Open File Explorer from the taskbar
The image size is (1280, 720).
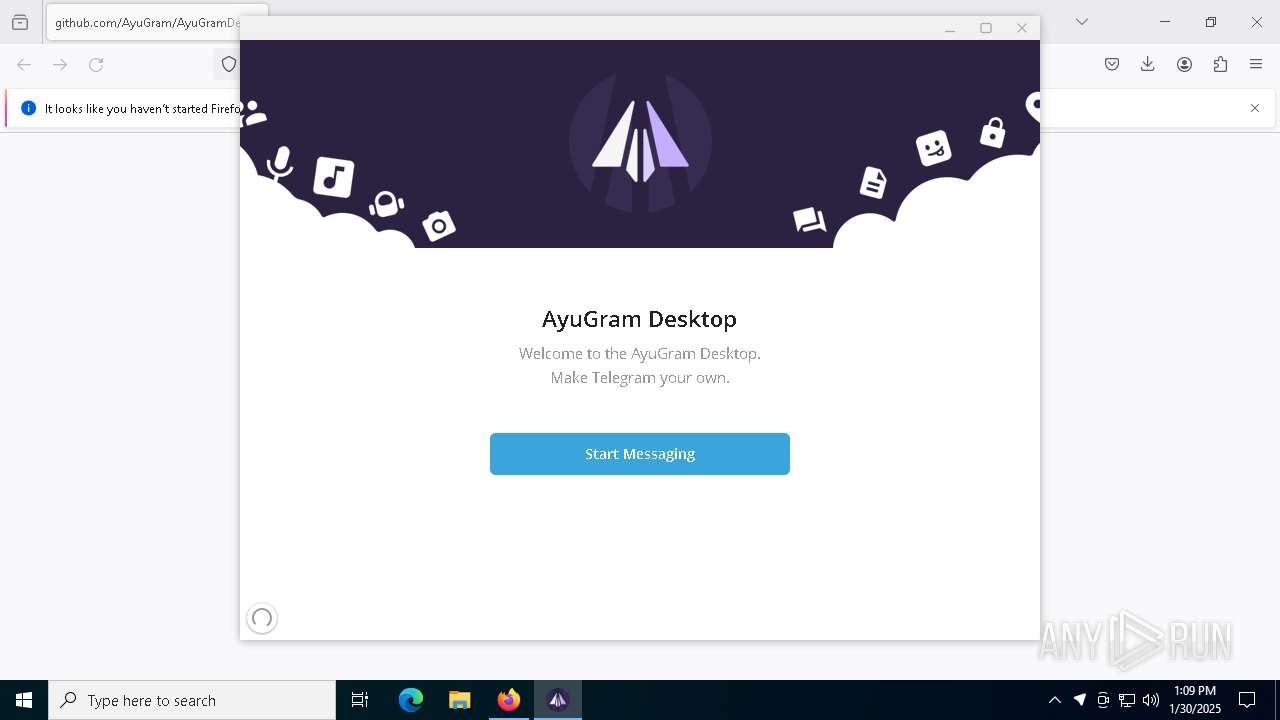click(x=459, y=700)
